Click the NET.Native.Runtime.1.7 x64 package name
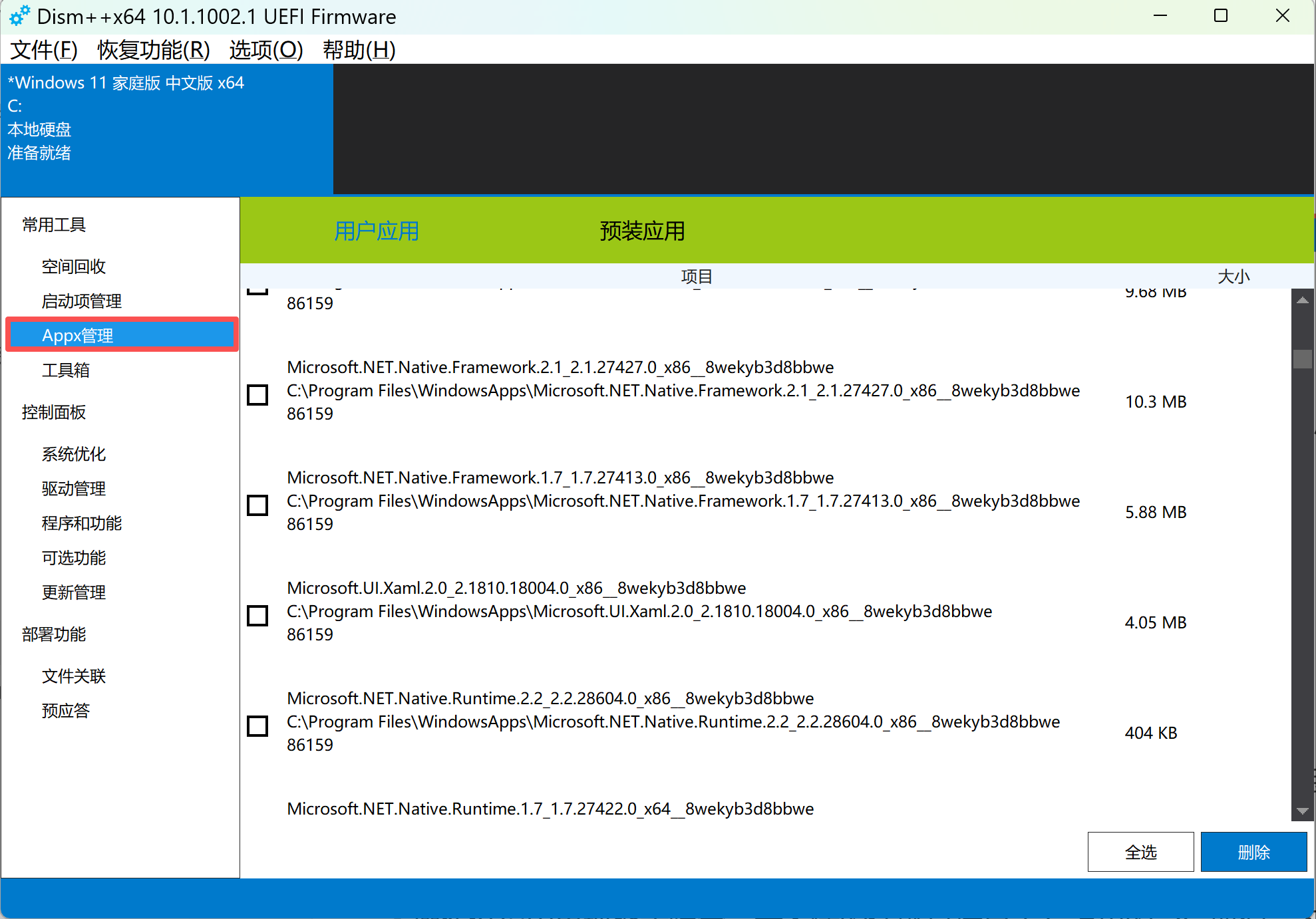This screenshot has height=919, width=1316. pyautogui.click(x=550, y=809)
